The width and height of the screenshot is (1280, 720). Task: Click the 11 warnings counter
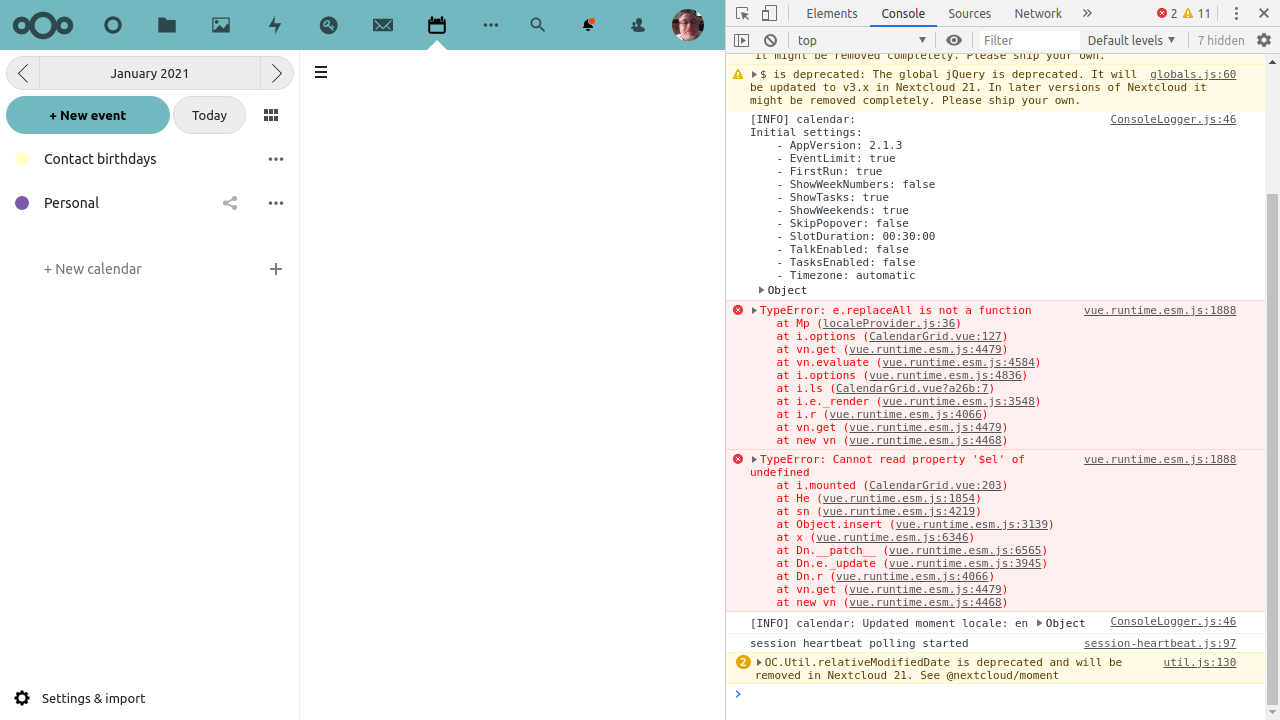click(1197, 13)
